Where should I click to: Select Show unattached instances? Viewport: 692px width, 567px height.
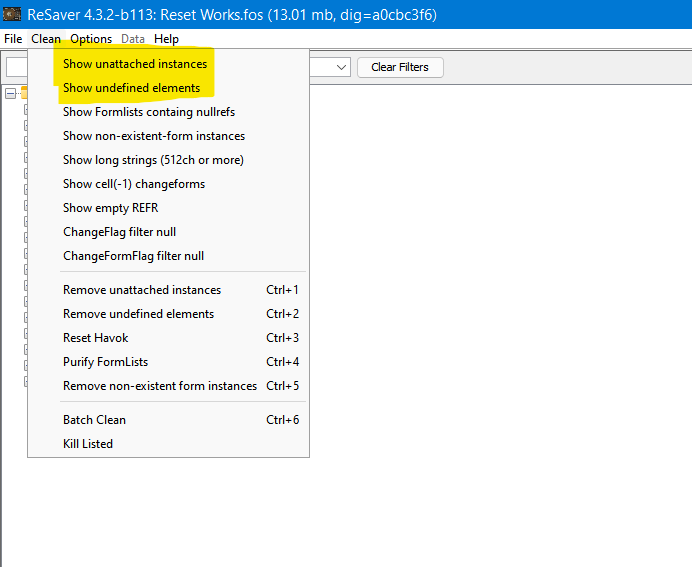tap(135, 64)
